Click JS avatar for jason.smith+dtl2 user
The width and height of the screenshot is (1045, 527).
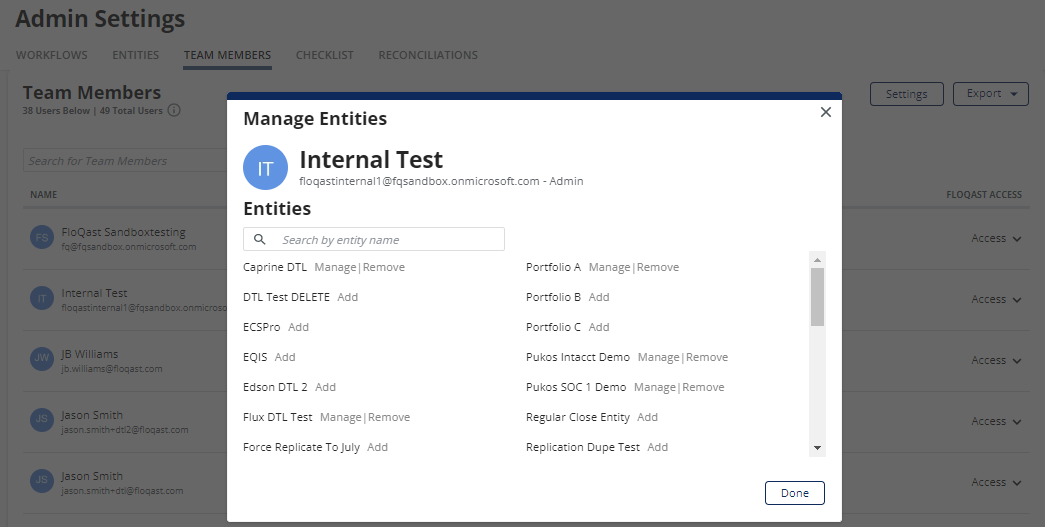click(41, 420)
